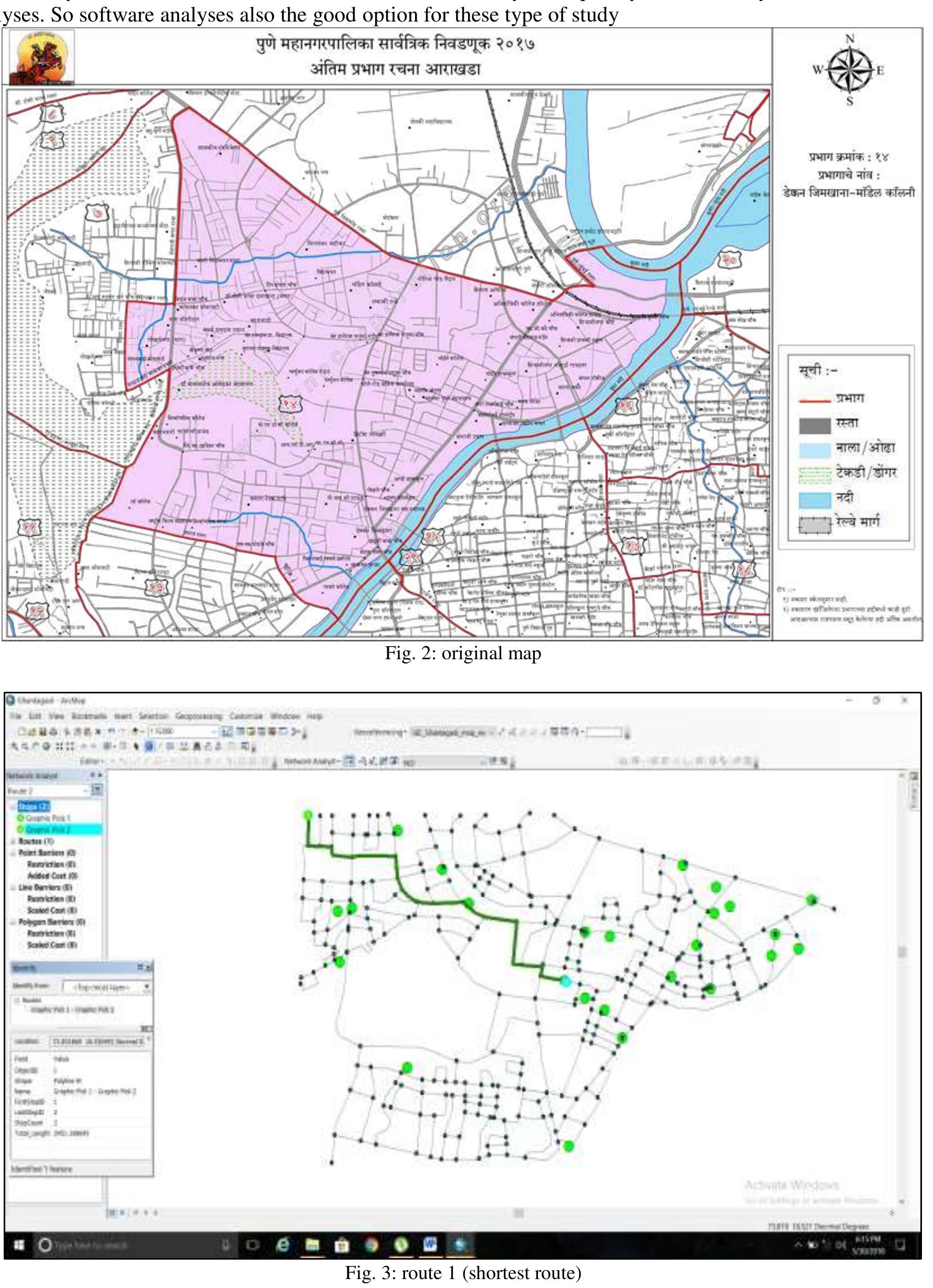933x1288 pixels.
Task: Collapse the Line Barriers (0) tree node
Action: point(14,887)
